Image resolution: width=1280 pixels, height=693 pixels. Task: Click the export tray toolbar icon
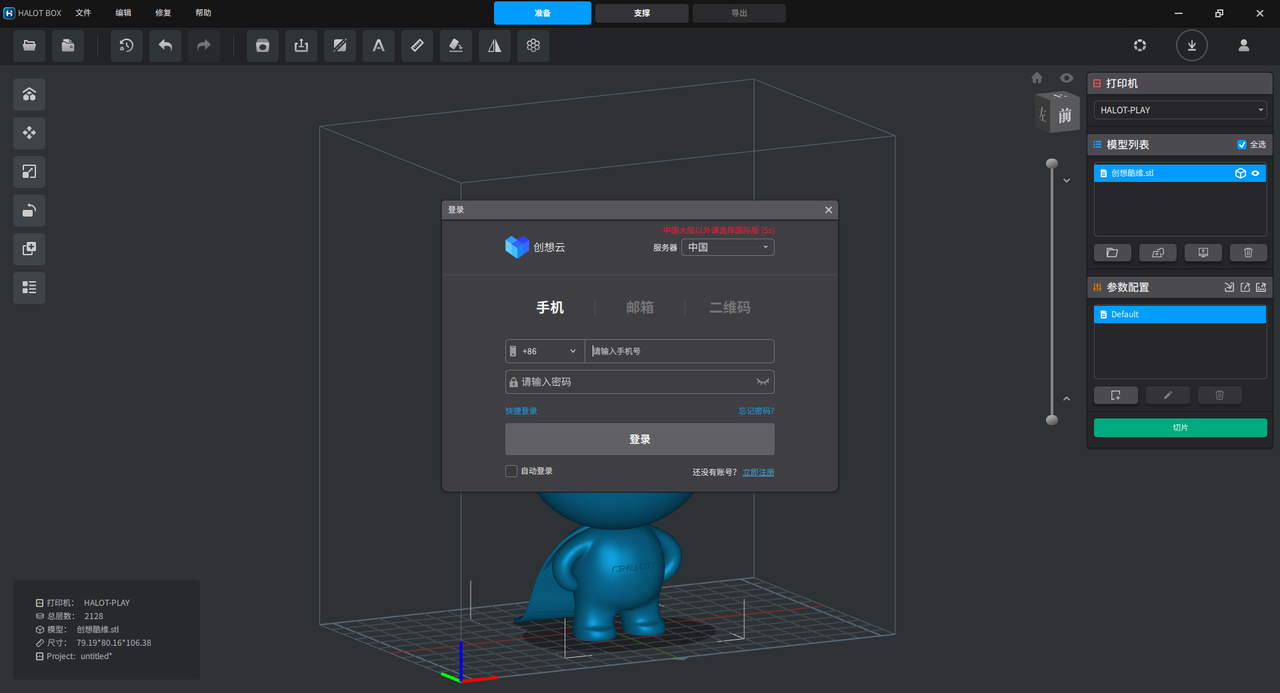pyautogui.click(x=301, y=45)
